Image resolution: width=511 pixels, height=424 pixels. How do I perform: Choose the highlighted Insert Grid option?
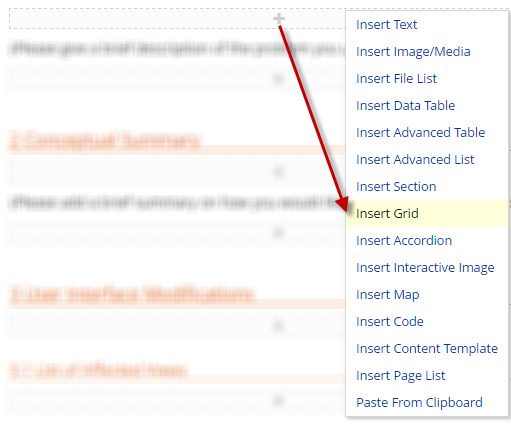[x=427, y=214]
